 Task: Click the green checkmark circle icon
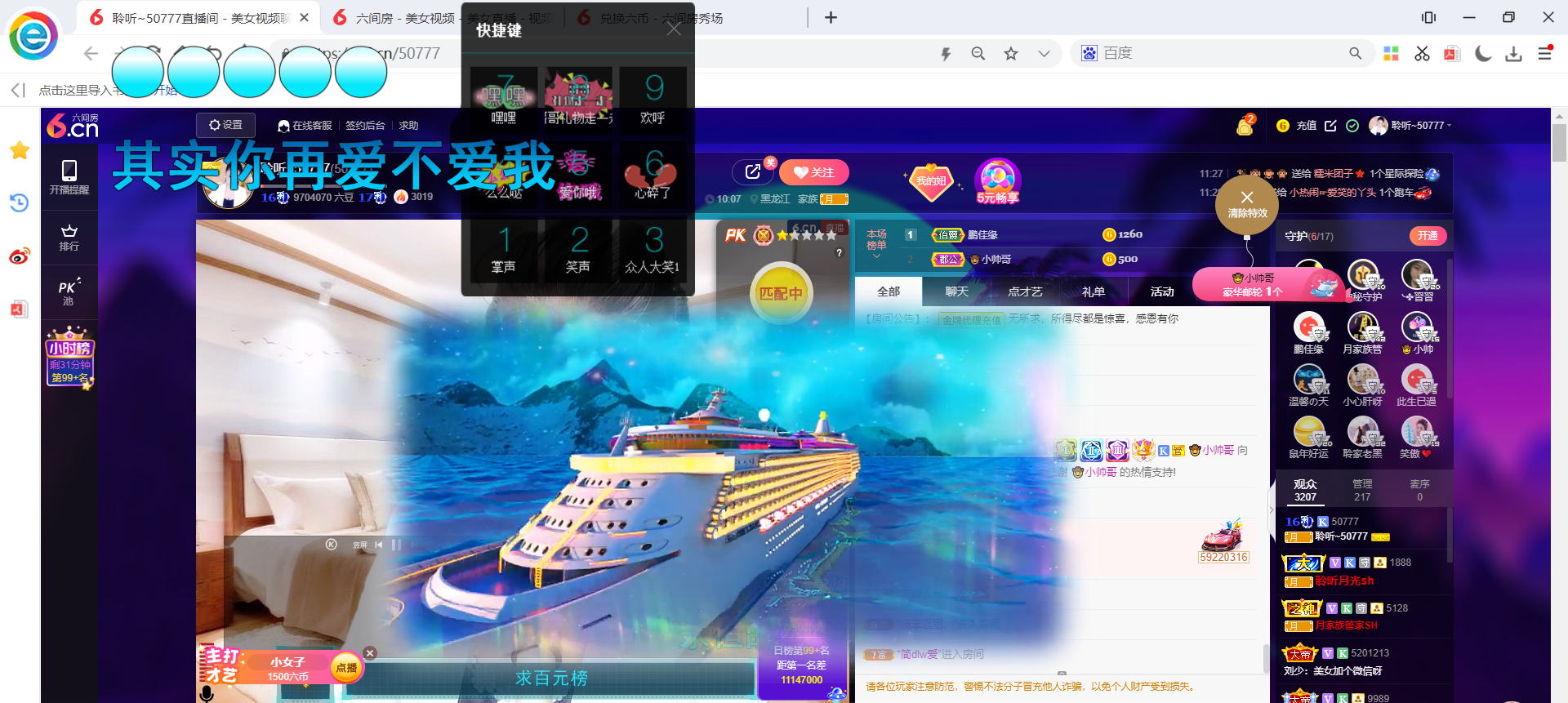[x=1352, y=126]
